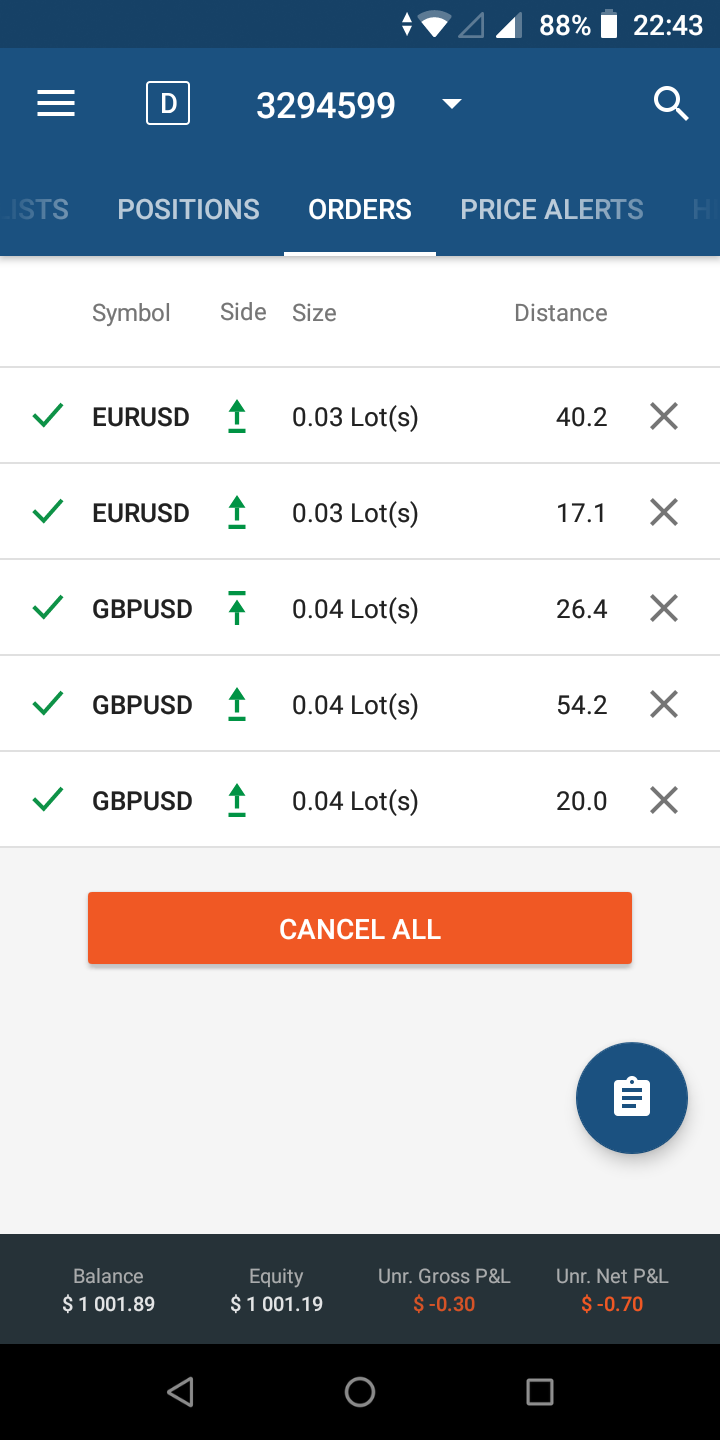Tap the Distance column header
Image resolution: width=720 pixels, height=1440 pixels.
(560, 313)
